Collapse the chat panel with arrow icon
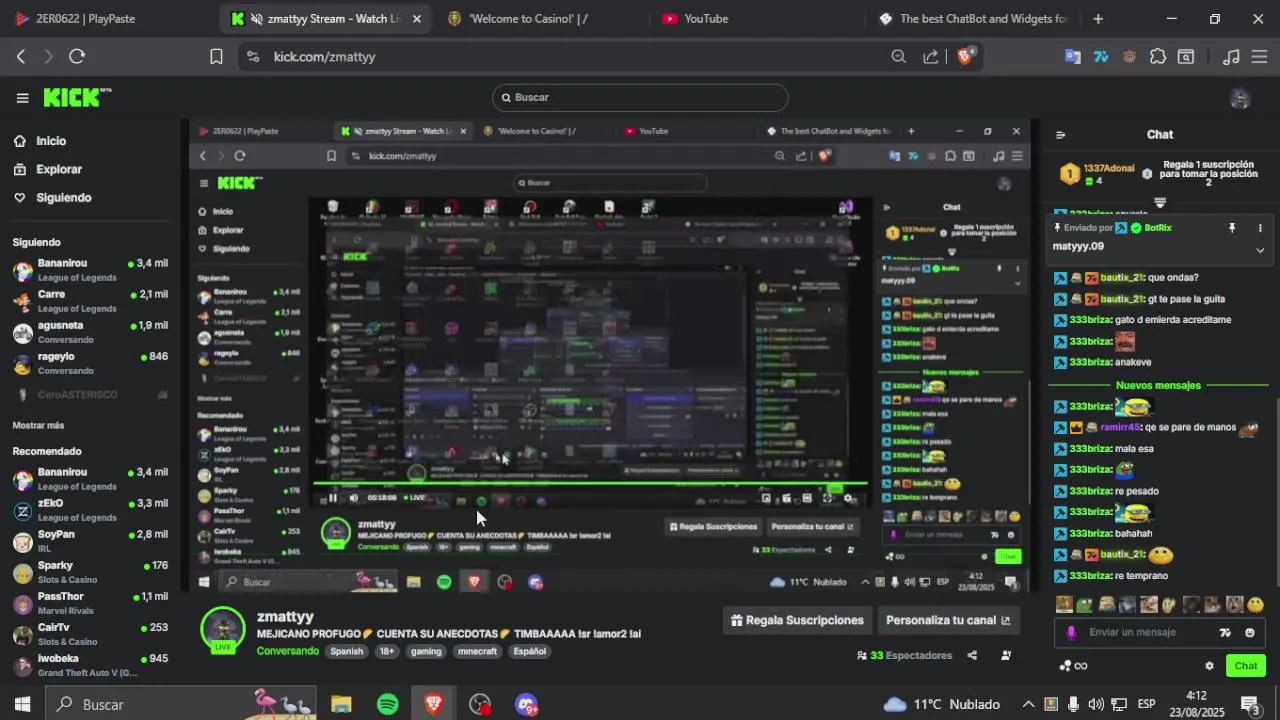Image resolution: width=1280 pixels, height=720 pixels. (1061, 135)
